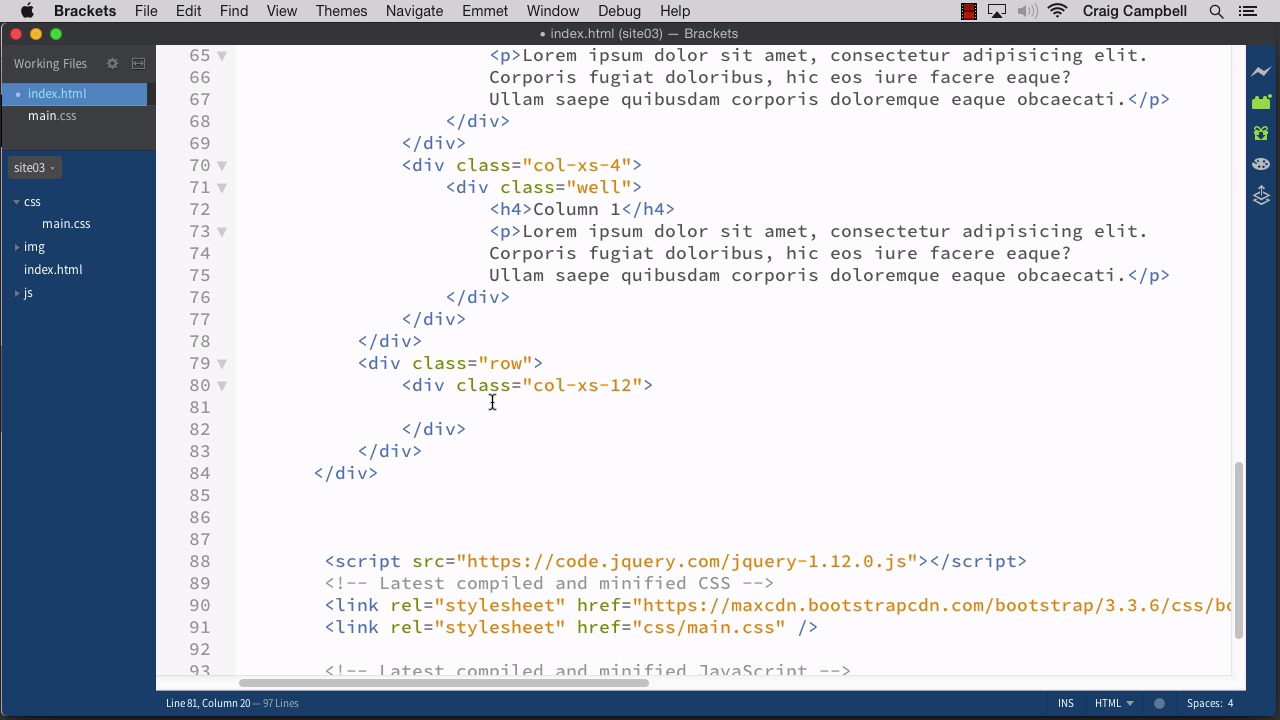Viewport: 1280px width, 720px height.
Task: Open the Emmet menu
Action: click(484, 11)
